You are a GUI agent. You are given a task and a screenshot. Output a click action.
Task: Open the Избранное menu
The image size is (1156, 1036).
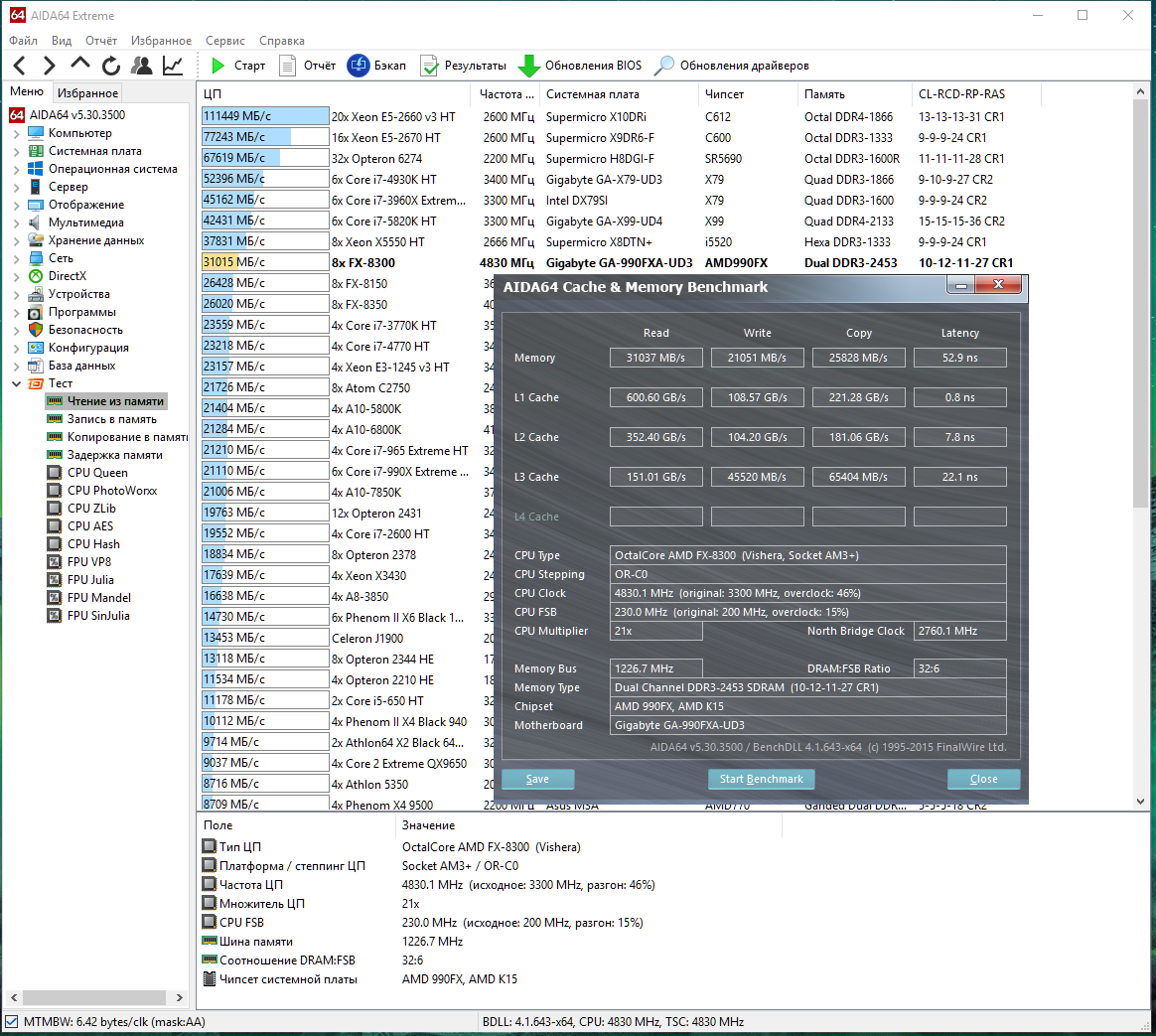[x=161, y=41]
